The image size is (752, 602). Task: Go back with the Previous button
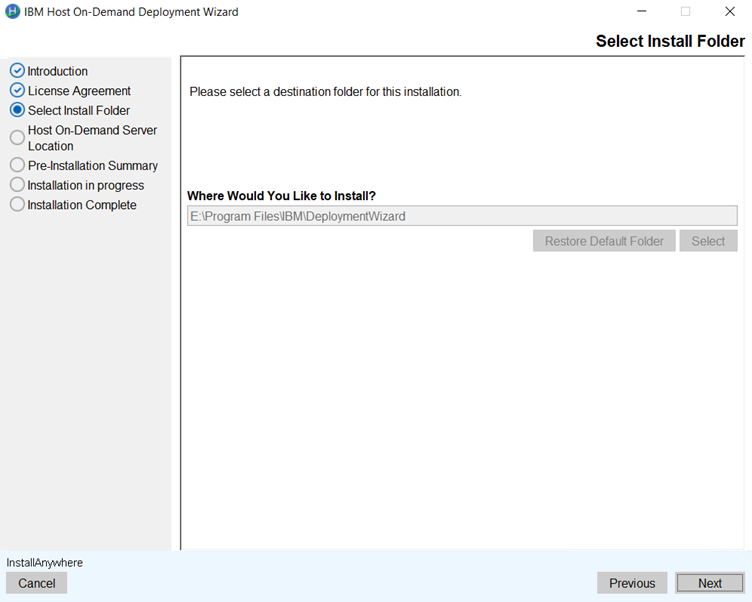(x=632, y=583)
